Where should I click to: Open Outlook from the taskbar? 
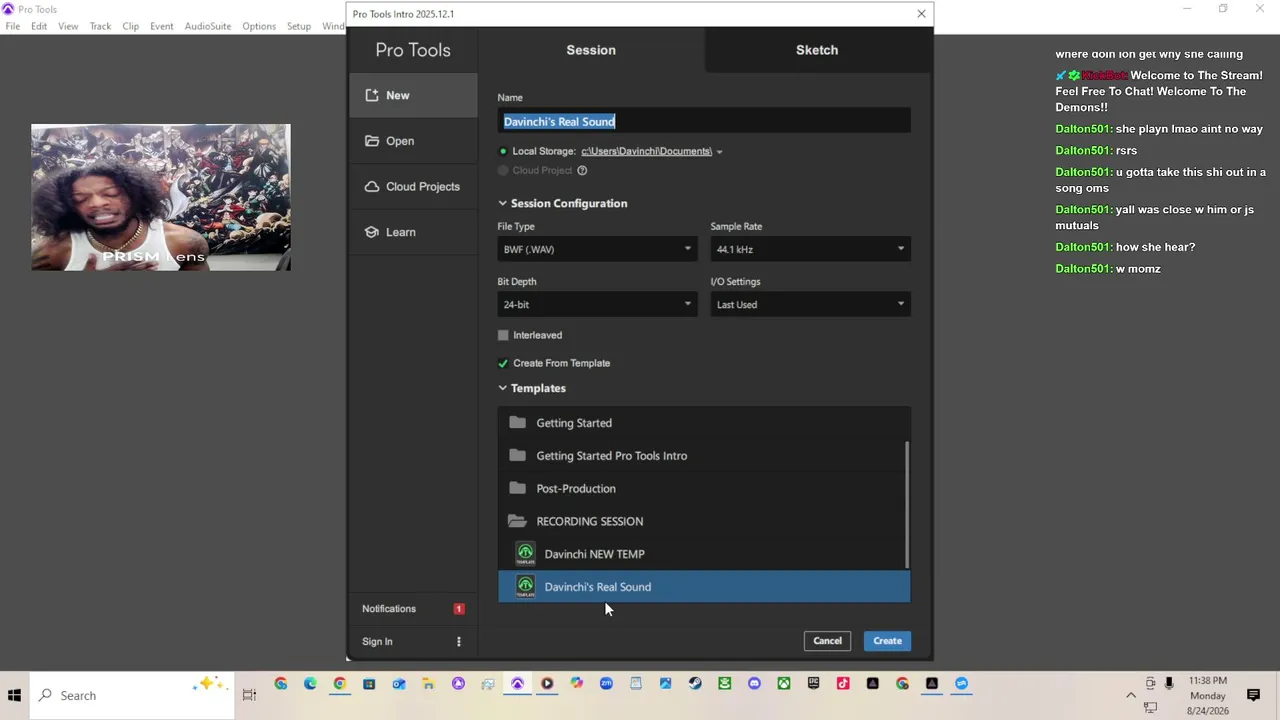[399, 684]
